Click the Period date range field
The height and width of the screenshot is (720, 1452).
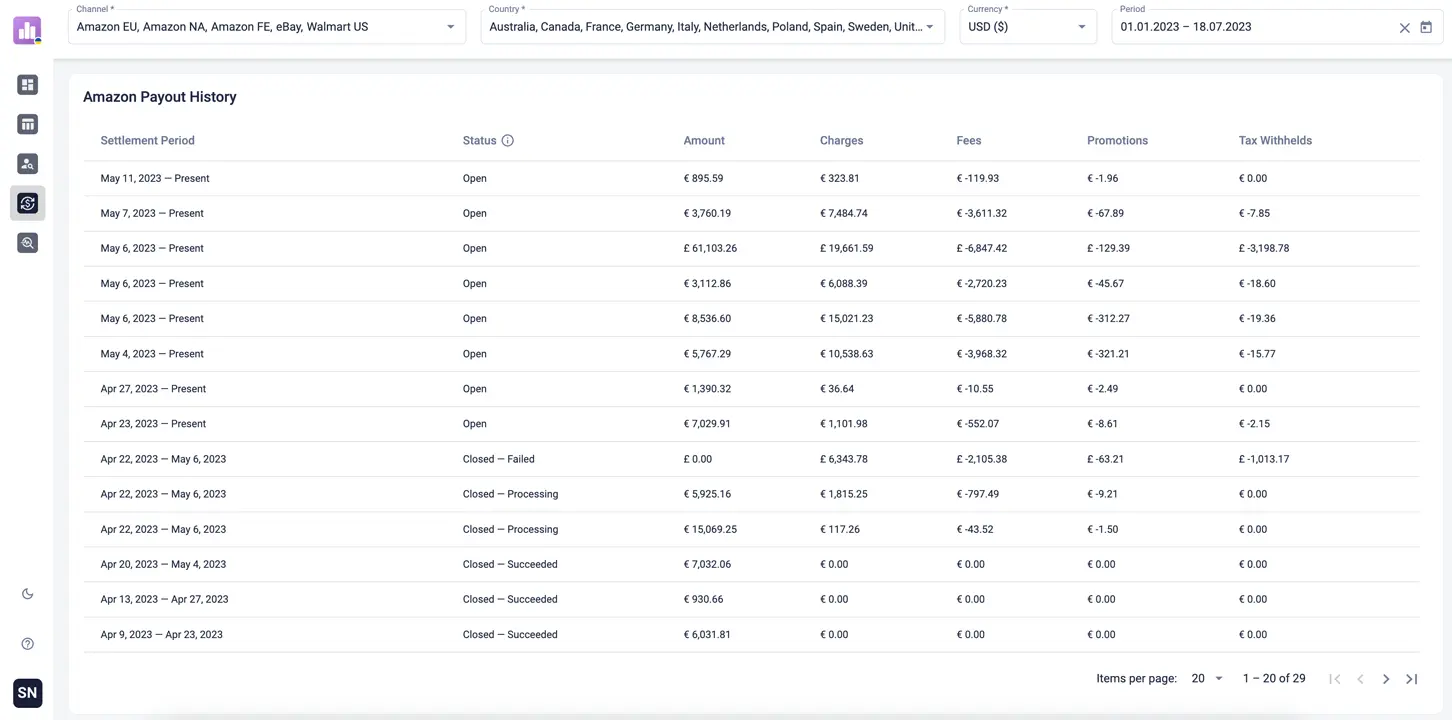click(x=1250, y=27)
